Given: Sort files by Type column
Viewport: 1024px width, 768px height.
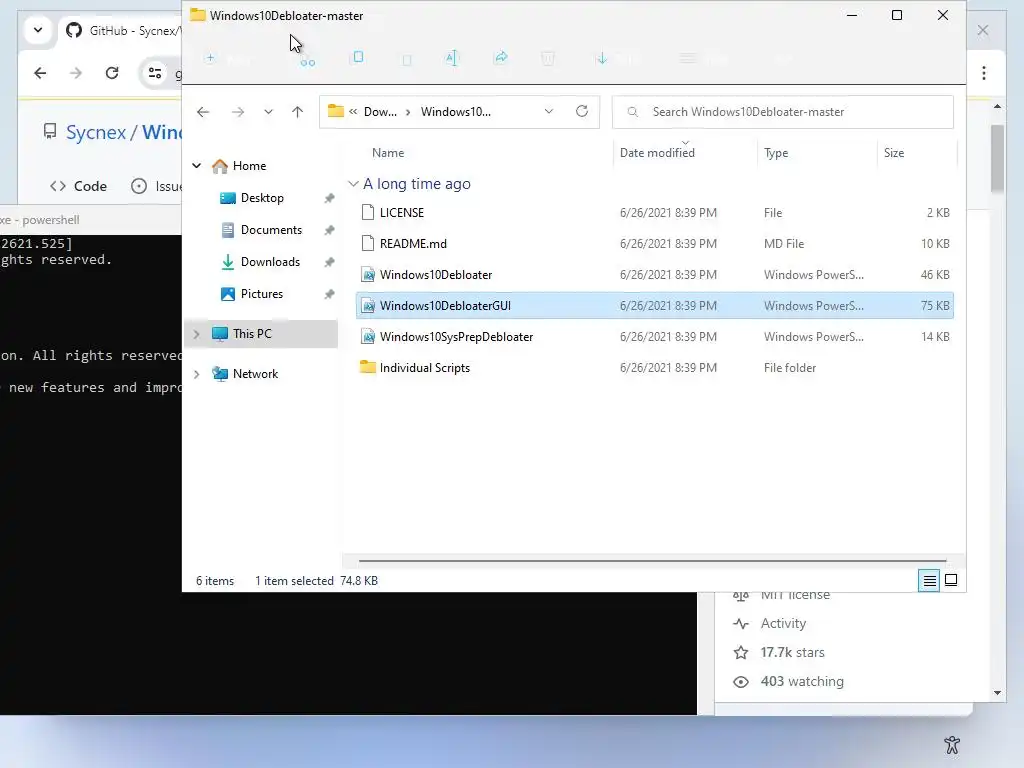Looking at the screenshot, I should click(x=776, y=153).
